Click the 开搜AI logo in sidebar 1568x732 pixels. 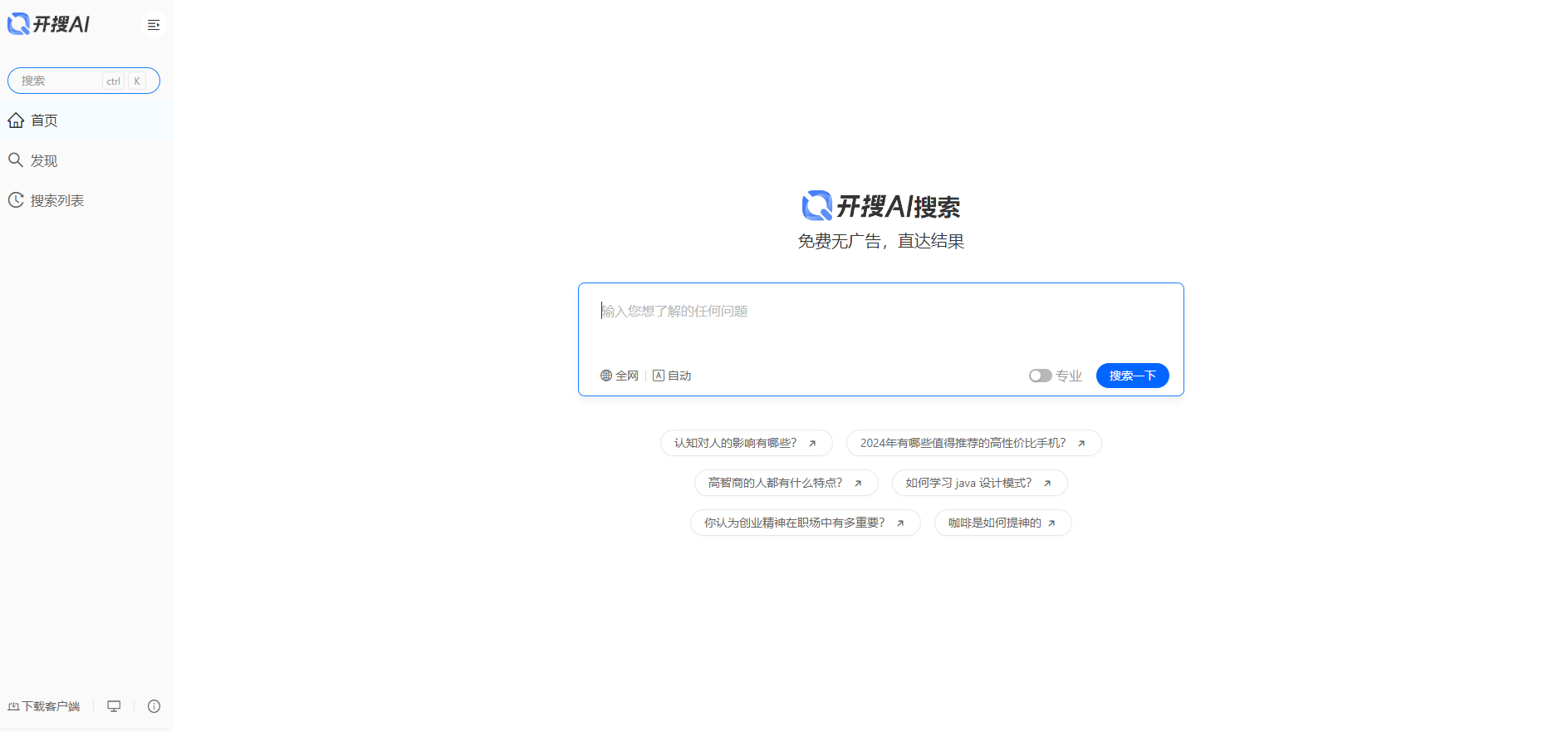click(48, 24)
